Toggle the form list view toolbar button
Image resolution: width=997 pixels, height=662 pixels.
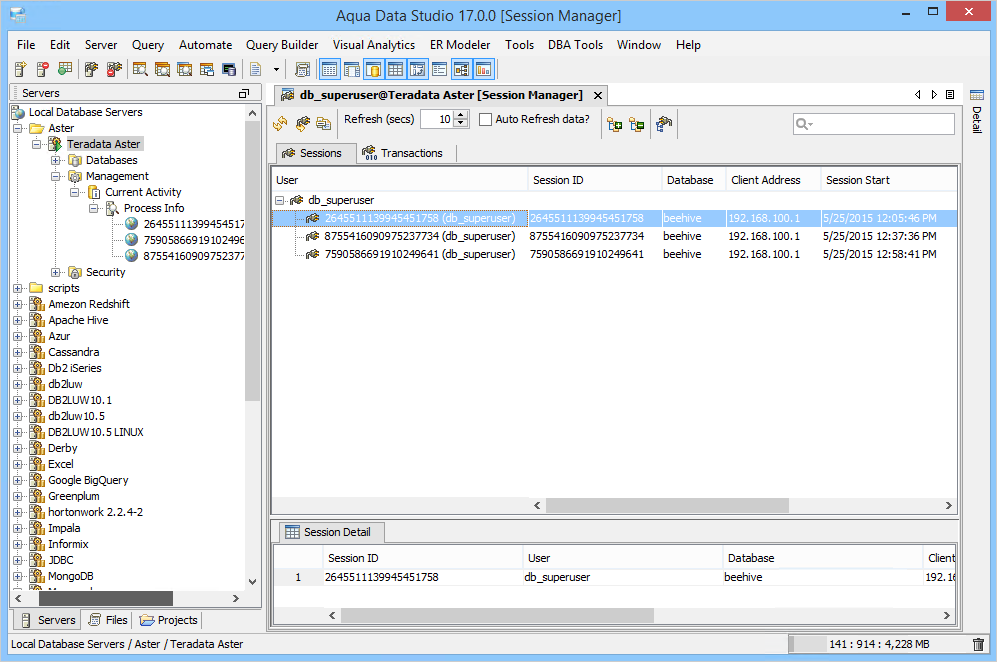tap(439, 69)
